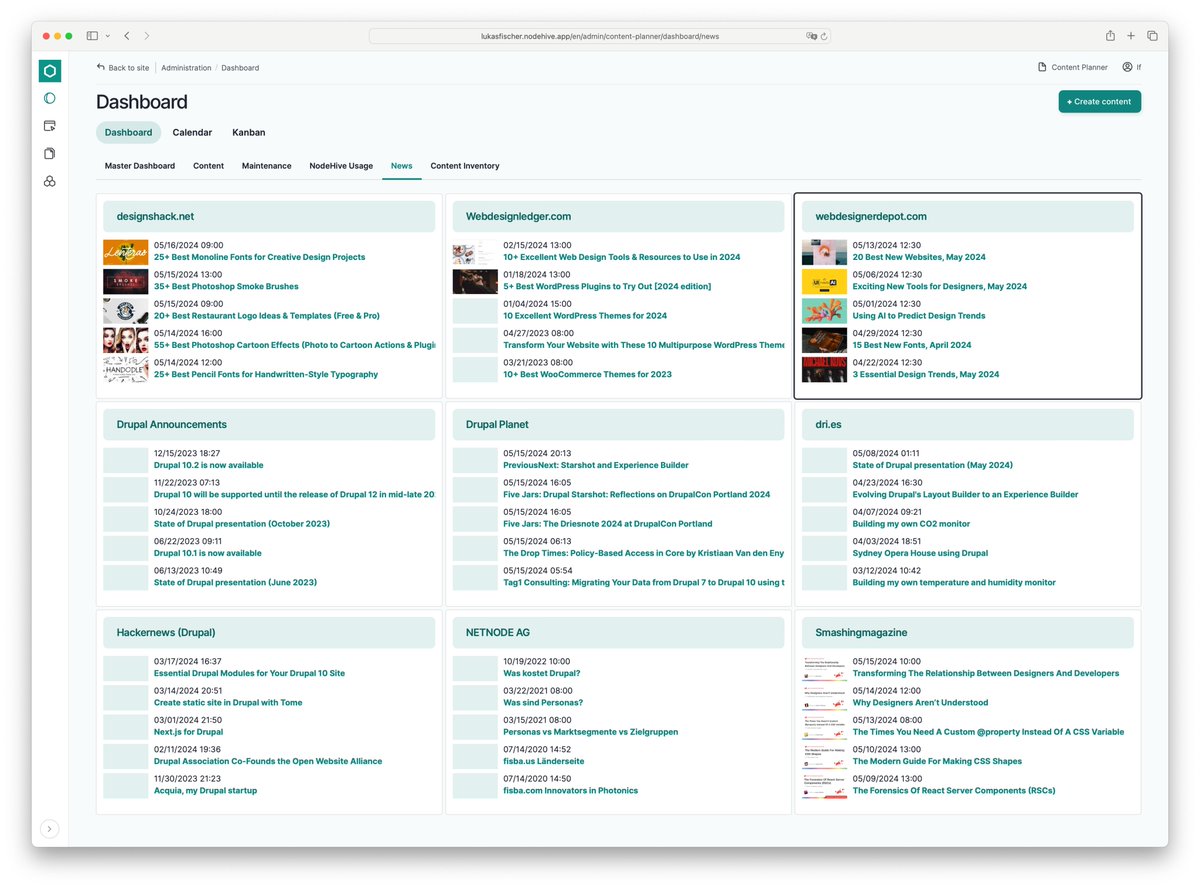Viewport: 1200px width, 889px height.
Task: Open the crescent circle icon in left sidebar
Action: tap(50, 98)
